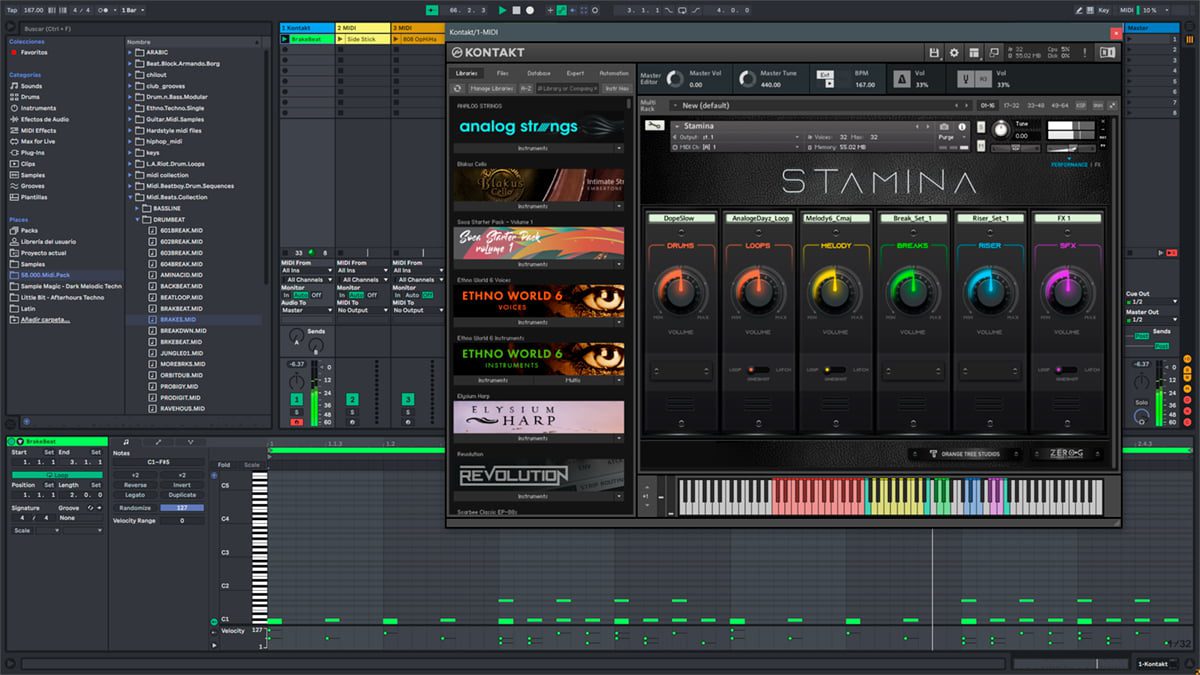The image size is (1200, 675).
Task: Expand the BASSLINE folder
Action: tap(139, 208)
